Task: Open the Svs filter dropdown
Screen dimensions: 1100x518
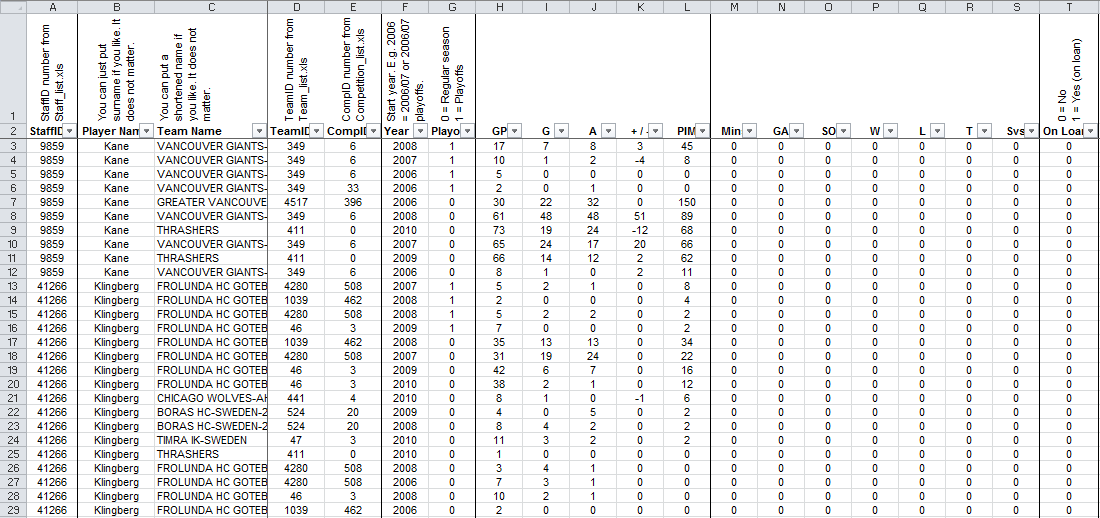Action: coord(1031,131)
